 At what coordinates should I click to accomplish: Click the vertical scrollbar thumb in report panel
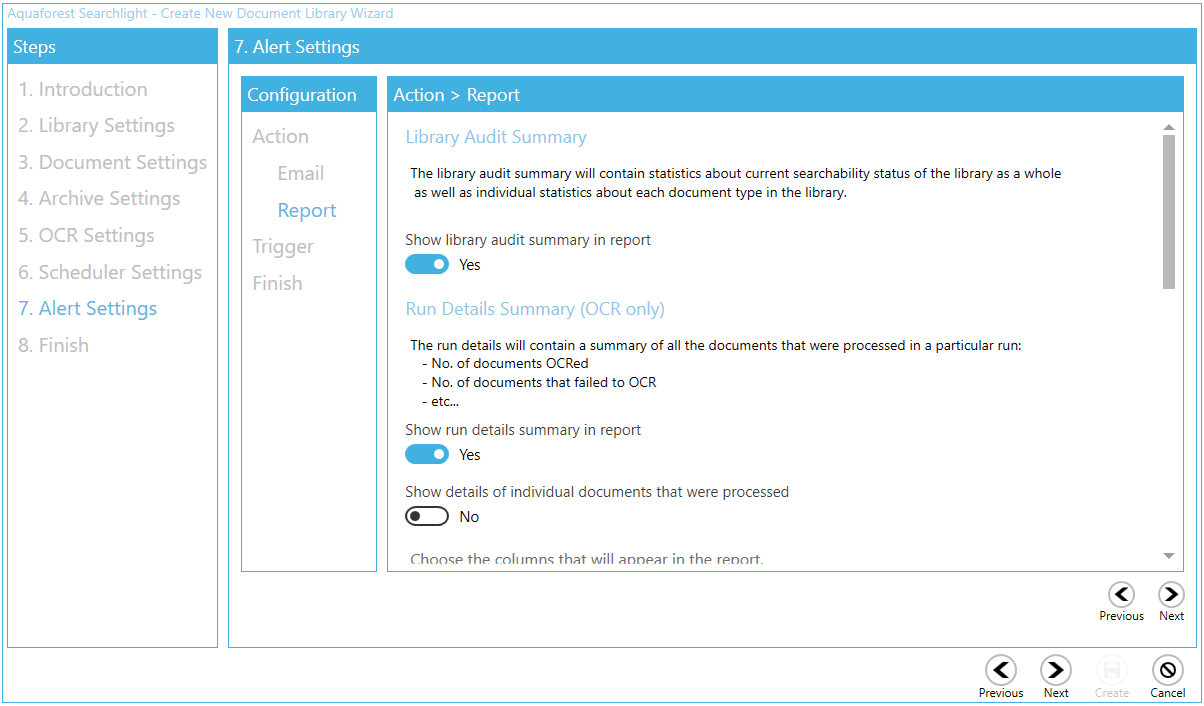[1168, 211]
